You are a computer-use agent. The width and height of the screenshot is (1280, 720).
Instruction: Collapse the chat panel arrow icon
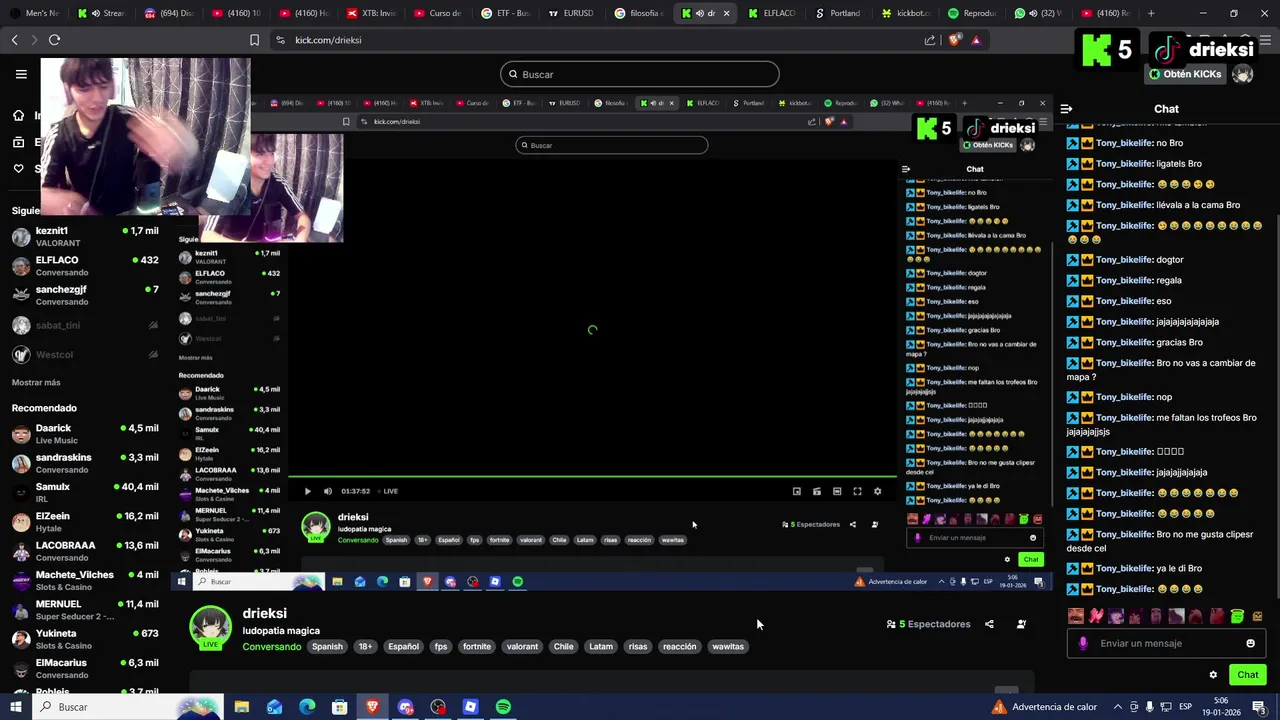(1066, 109)
